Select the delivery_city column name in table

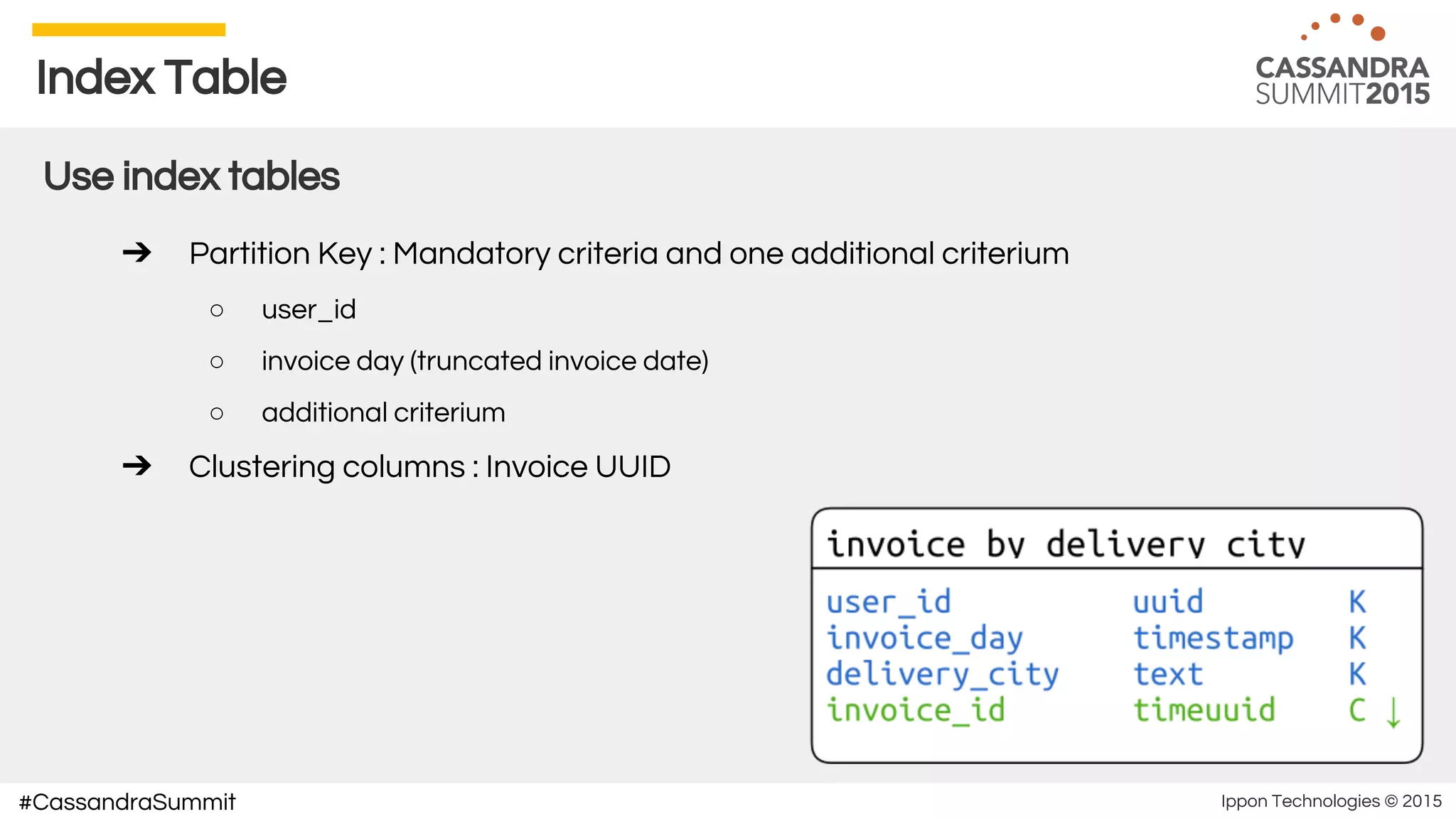[942, 674]
